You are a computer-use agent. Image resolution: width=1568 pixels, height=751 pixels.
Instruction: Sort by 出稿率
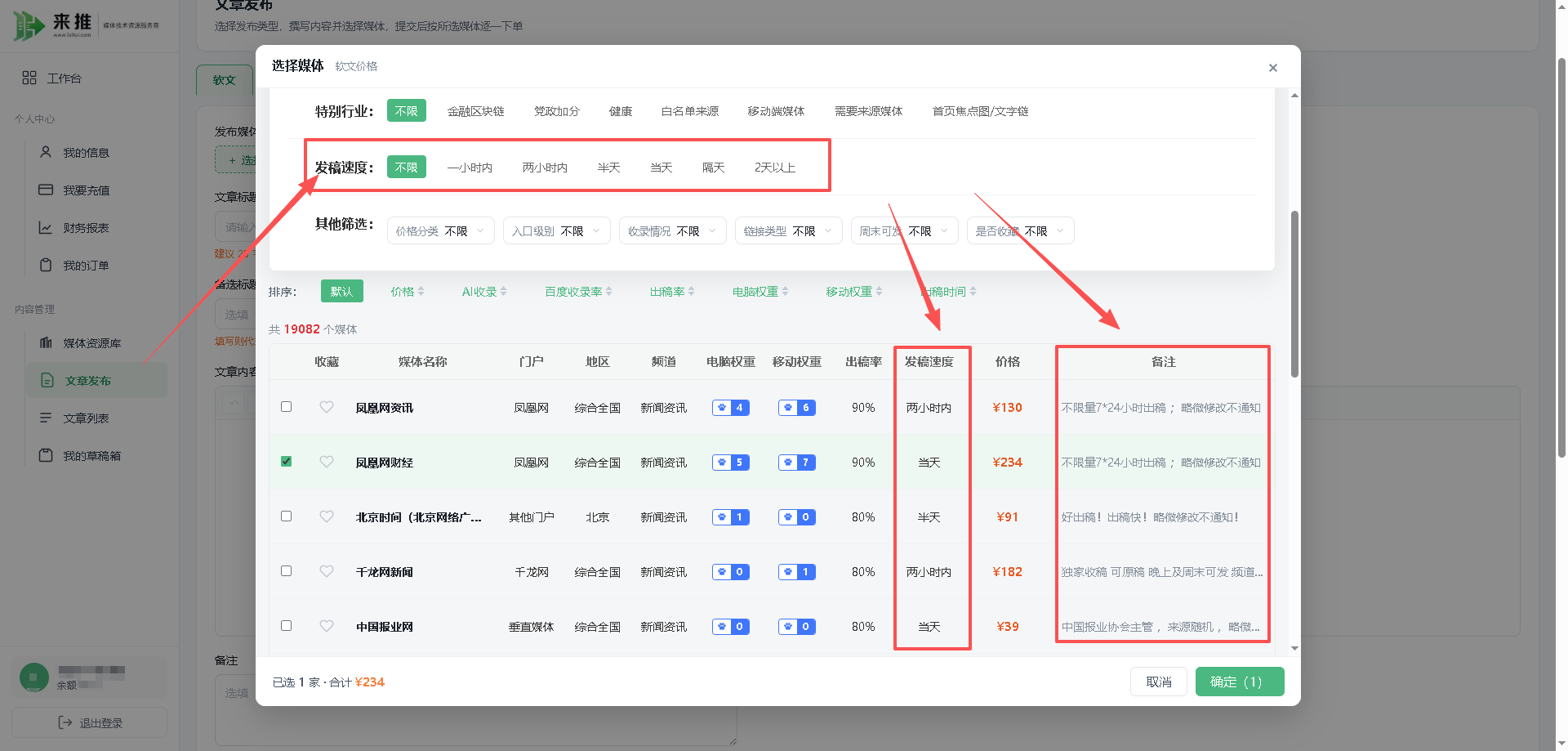[672, 292]
